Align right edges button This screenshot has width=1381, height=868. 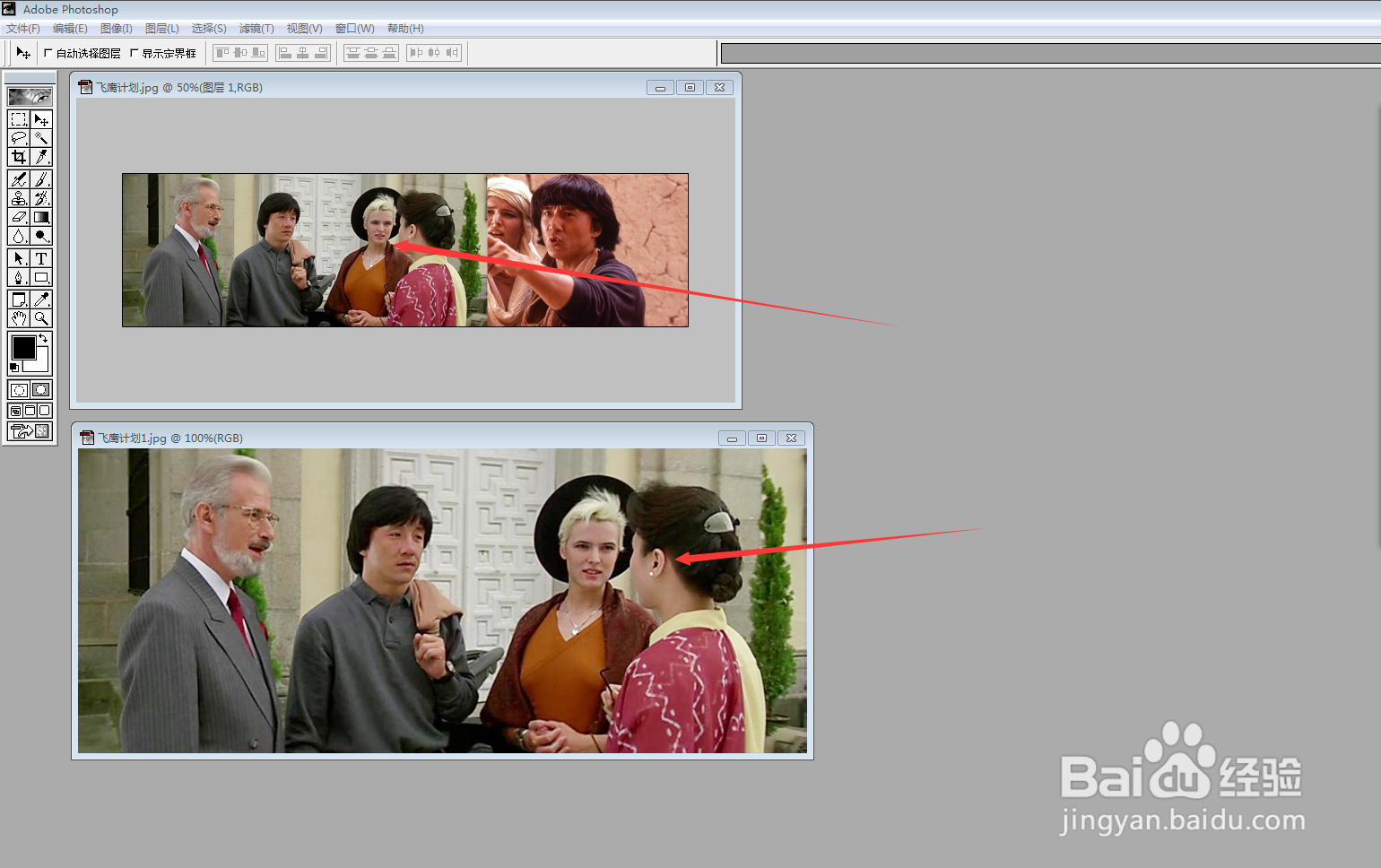321,53
